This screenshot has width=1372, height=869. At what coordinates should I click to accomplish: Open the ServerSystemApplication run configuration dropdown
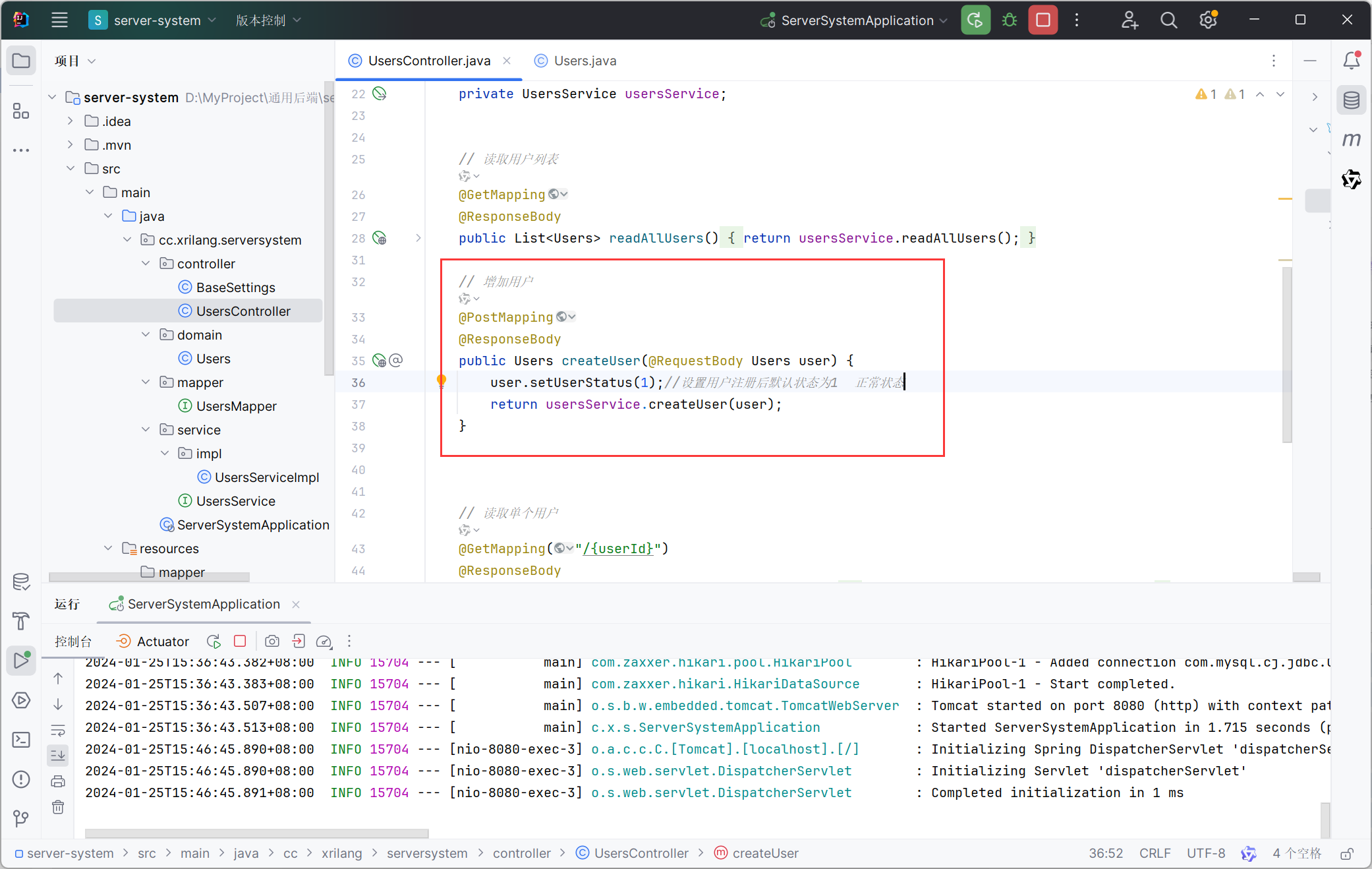(854, 20)
